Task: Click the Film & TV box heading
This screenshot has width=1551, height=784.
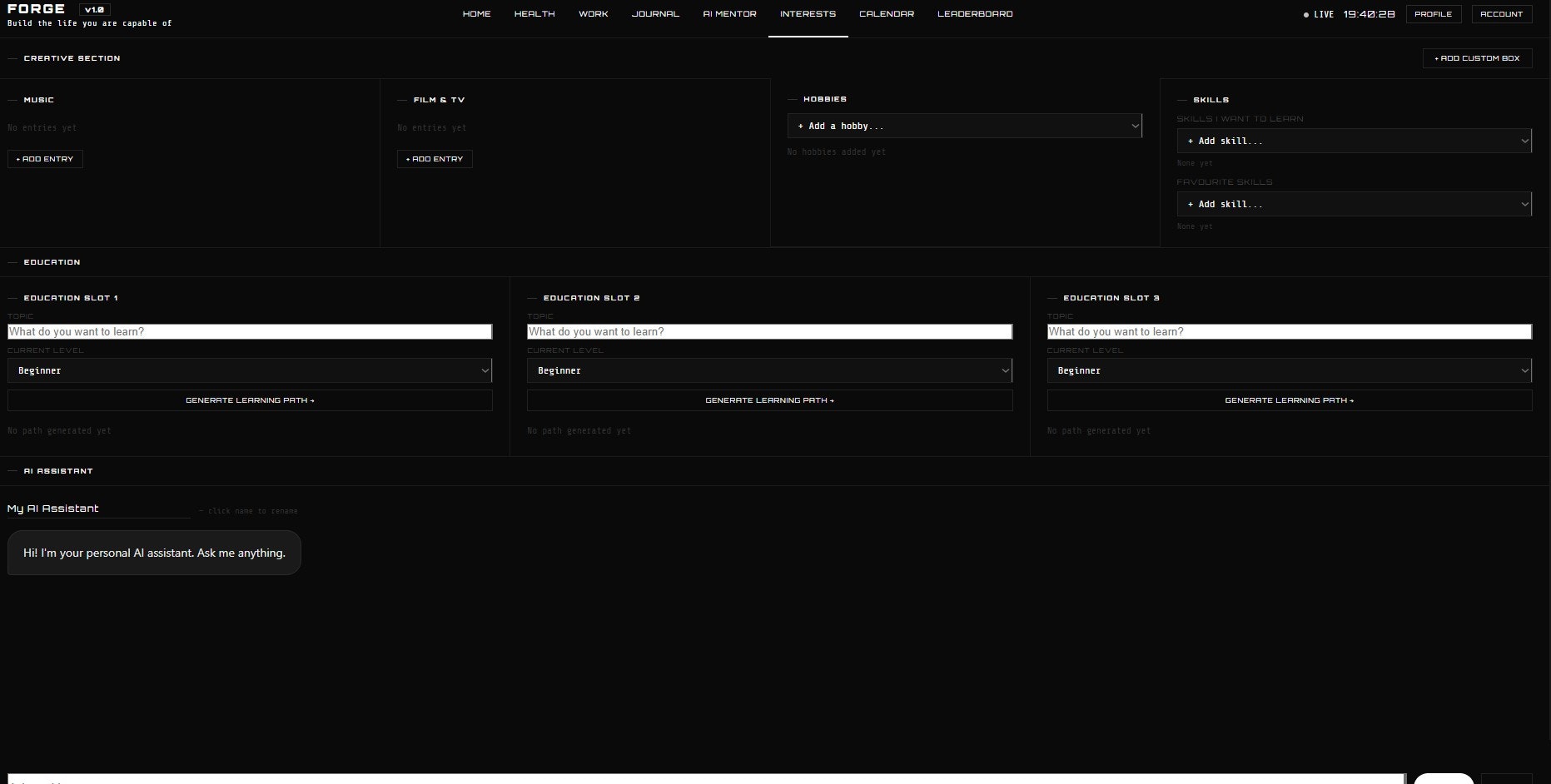Action: (439, 100)
